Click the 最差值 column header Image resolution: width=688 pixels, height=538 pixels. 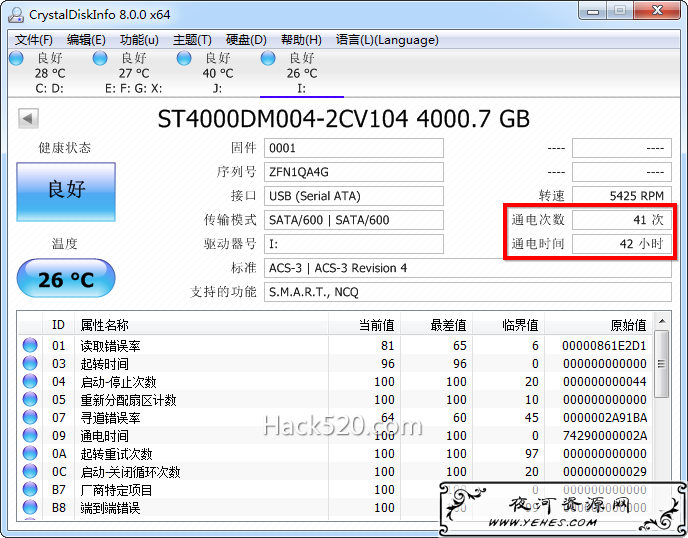[437, 325]
